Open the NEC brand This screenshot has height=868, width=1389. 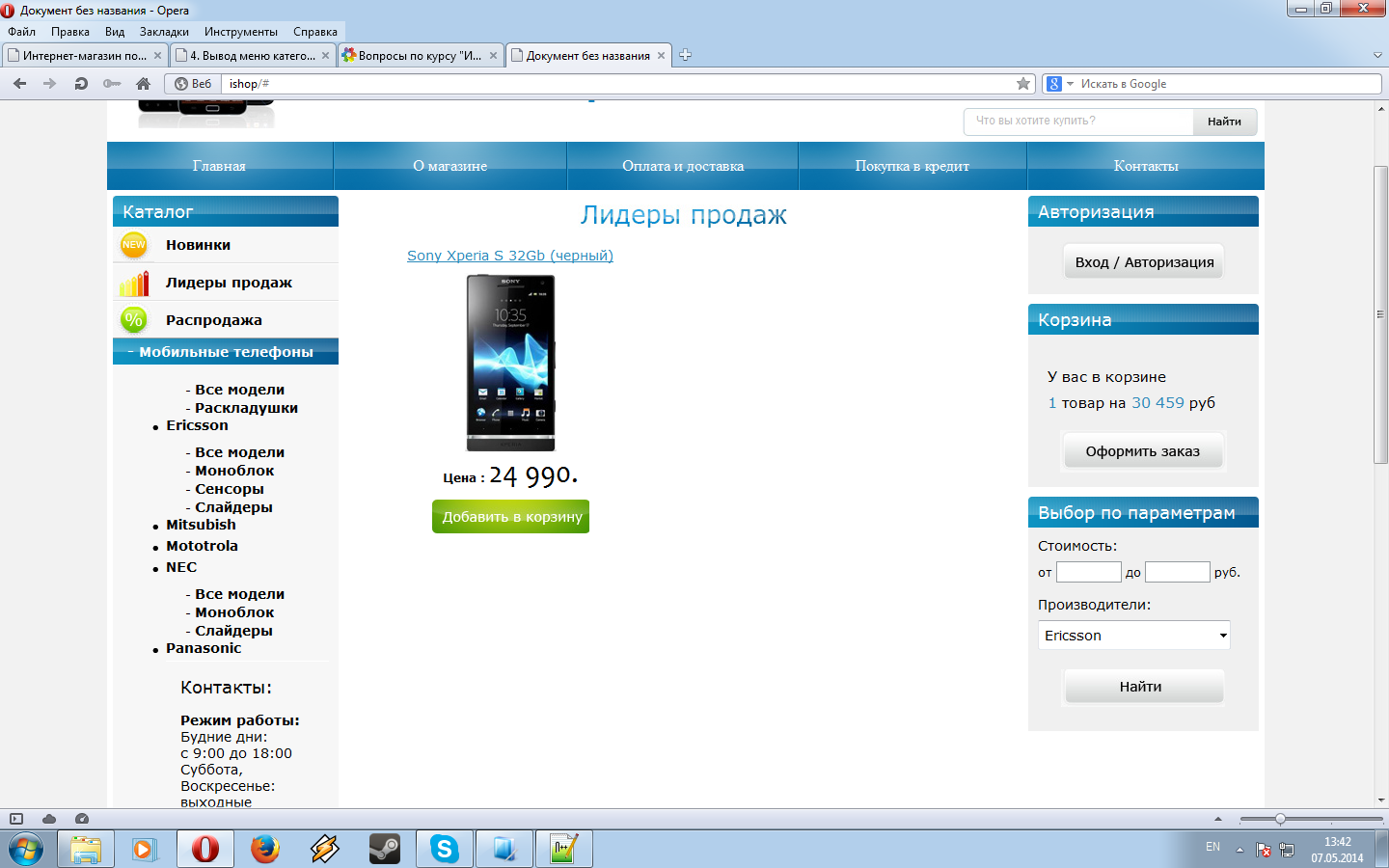point(181,567)
